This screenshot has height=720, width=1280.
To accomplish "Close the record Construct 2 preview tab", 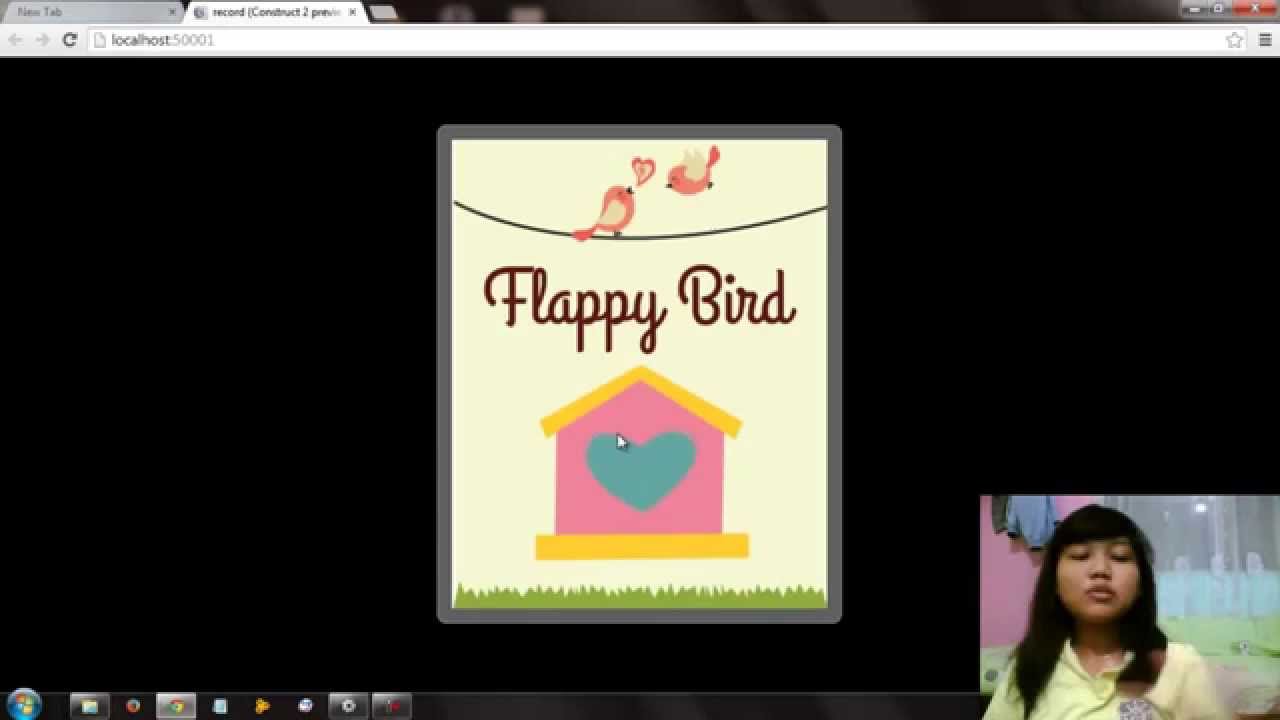I will pos(352,12).
